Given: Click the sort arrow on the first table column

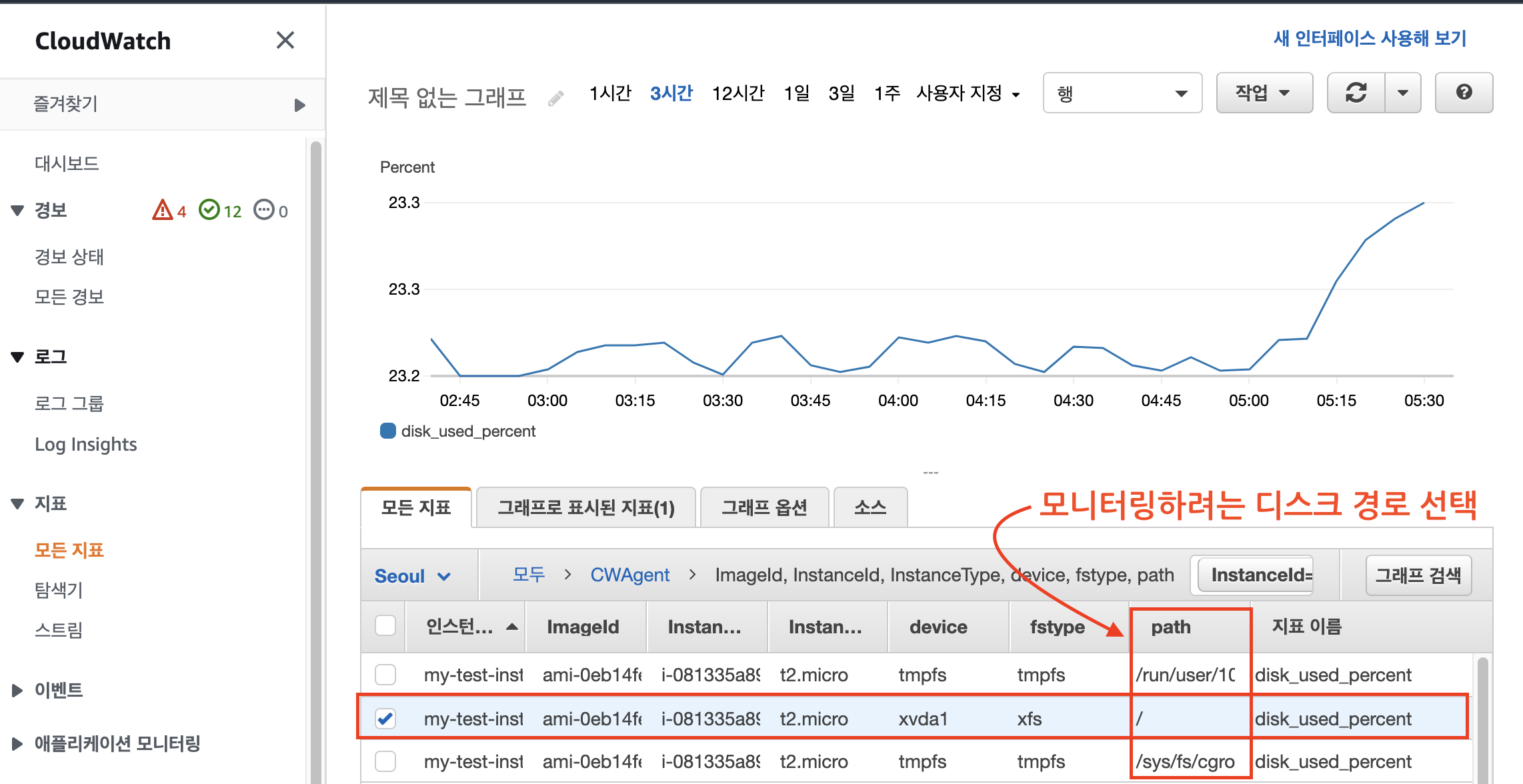Looking at the screenshot, I should click(512, 627).
